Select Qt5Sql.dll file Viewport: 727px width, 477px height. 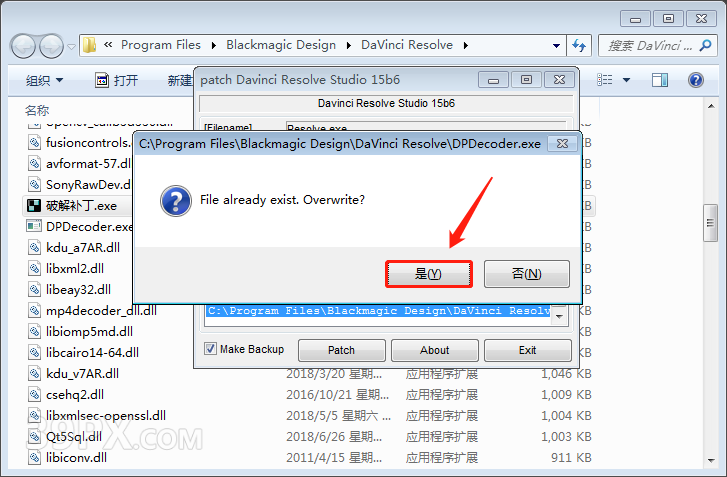pos(74,436)
